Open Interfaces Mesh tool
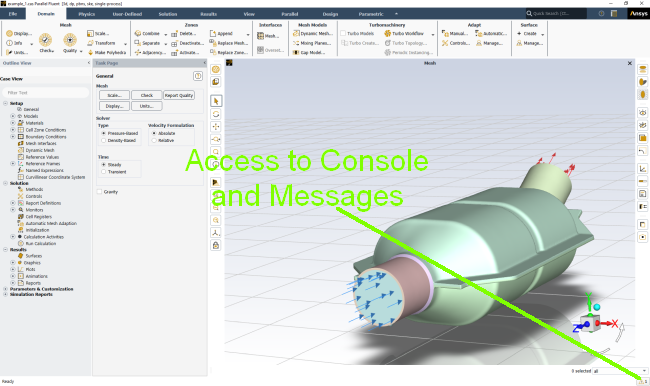Image resolution: width=650 pixels, height=386 pixels. pyautogui.click(x=268, y=36)
